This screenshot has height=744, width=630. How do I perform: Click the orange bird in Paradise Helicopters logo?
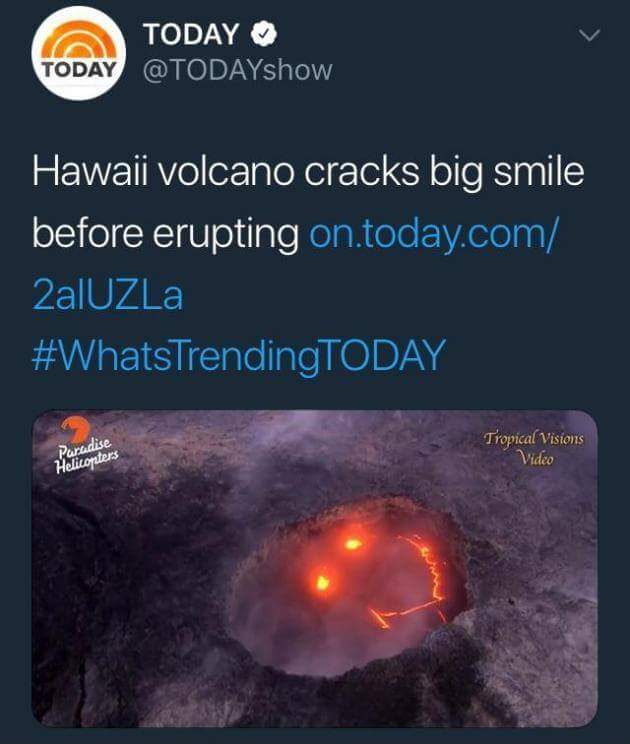[x=75, y=429]
